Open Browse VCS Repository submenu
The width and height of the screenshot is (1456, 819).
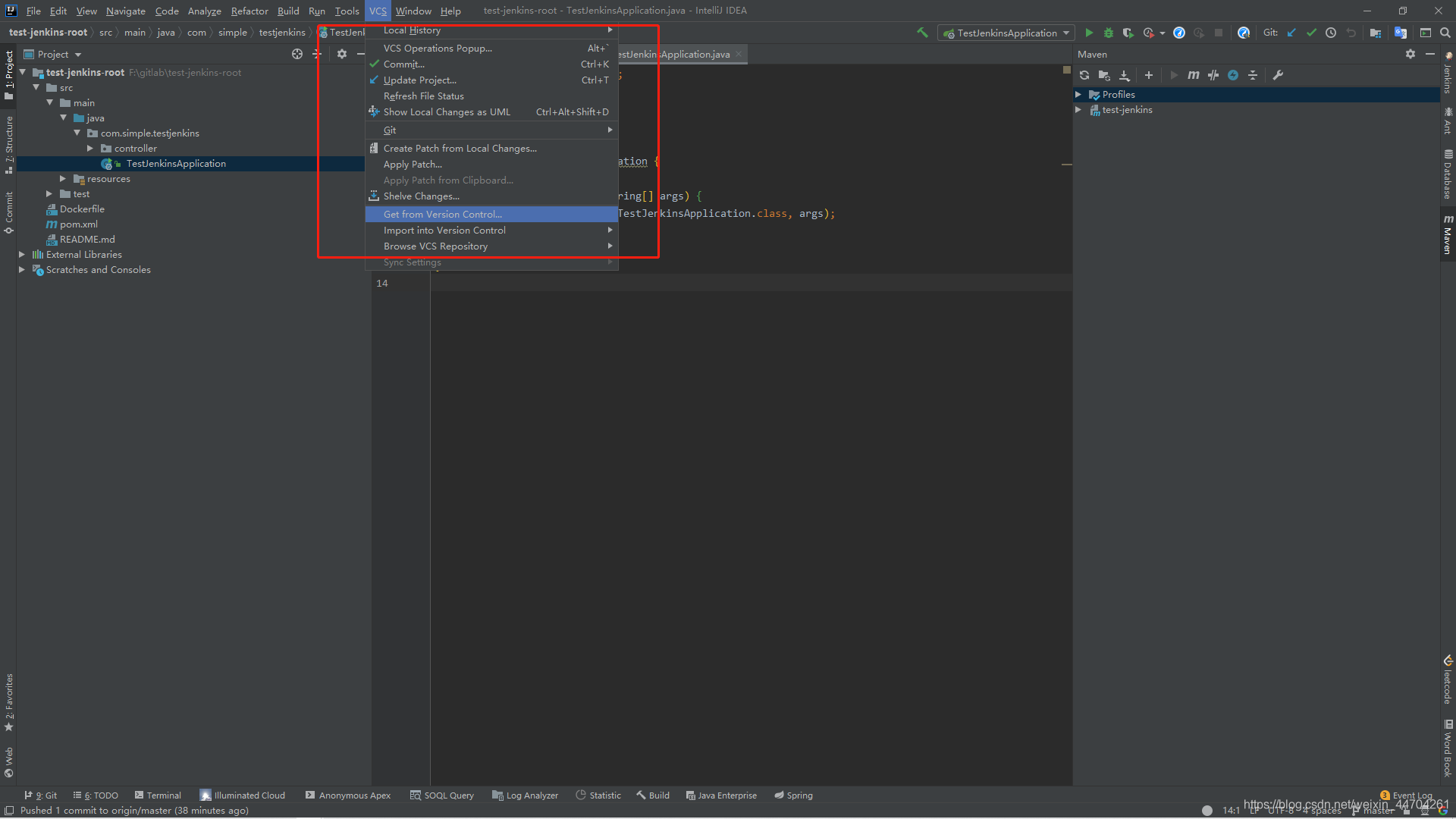coord(491,246)
